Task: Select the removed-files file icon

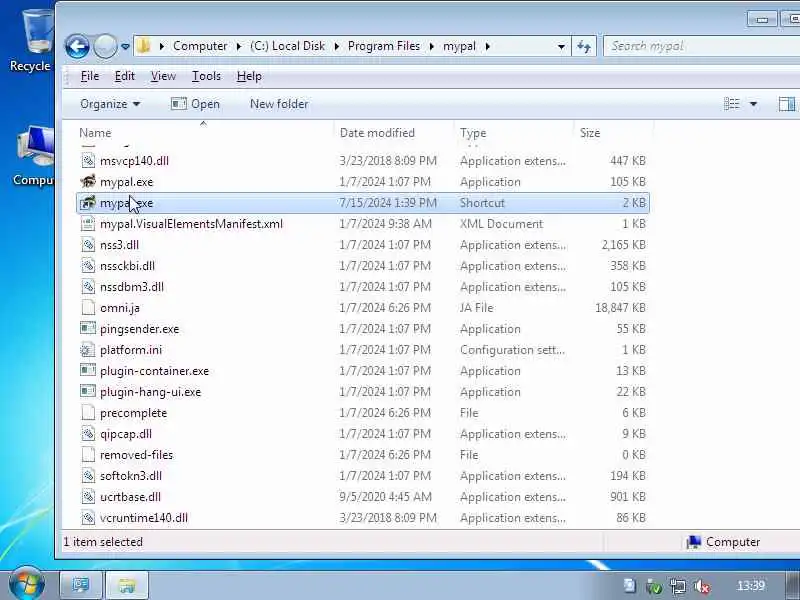Action: pyautogui.click(x=88, y=455)
